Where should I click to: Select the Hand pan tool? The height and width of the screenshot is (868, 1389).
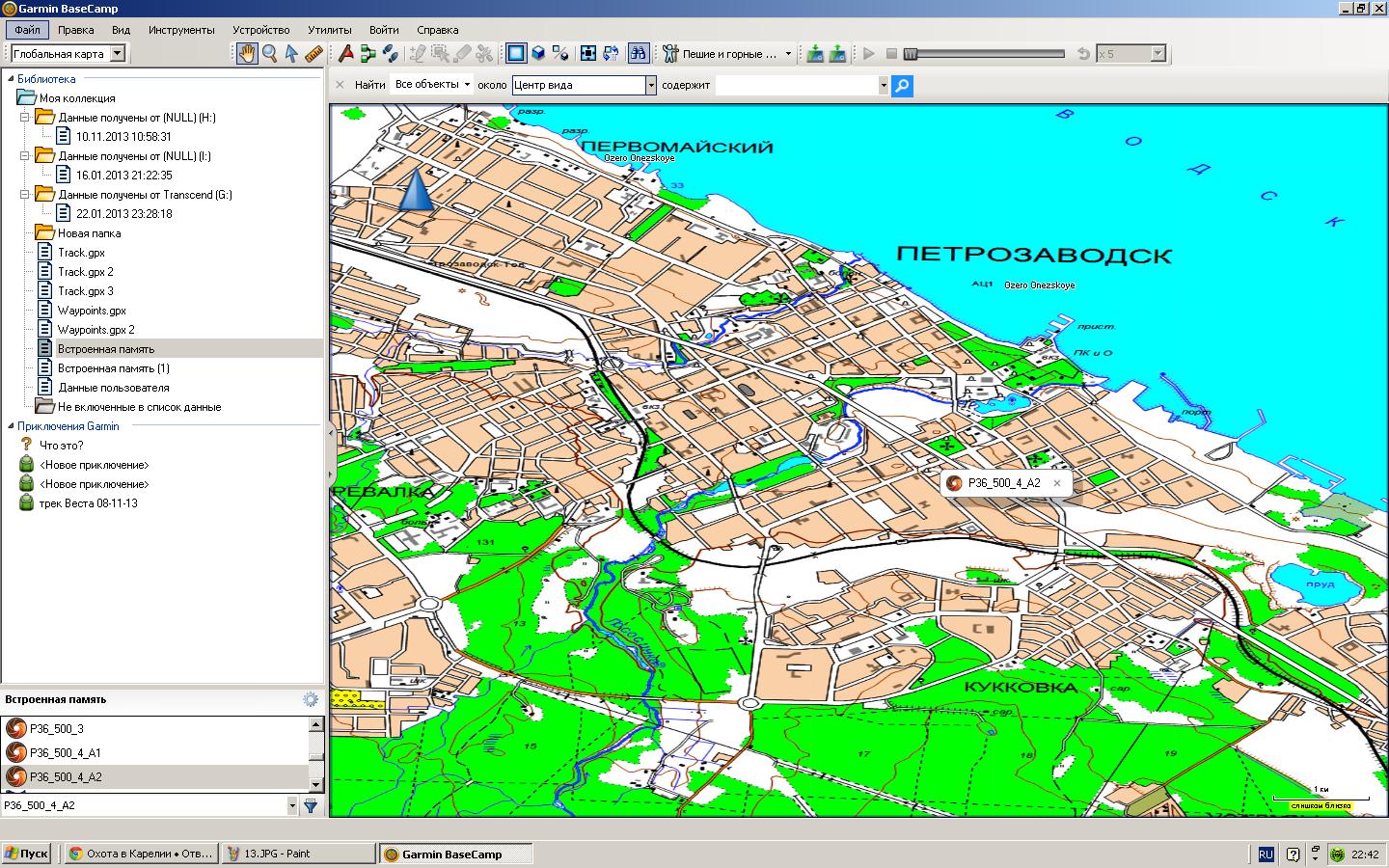click(248, 54)
